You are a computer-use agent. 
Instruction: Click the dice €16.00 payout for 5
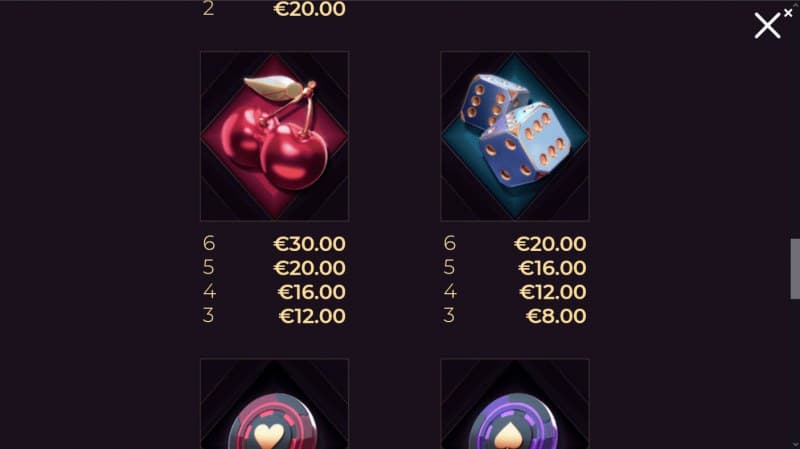552,268
